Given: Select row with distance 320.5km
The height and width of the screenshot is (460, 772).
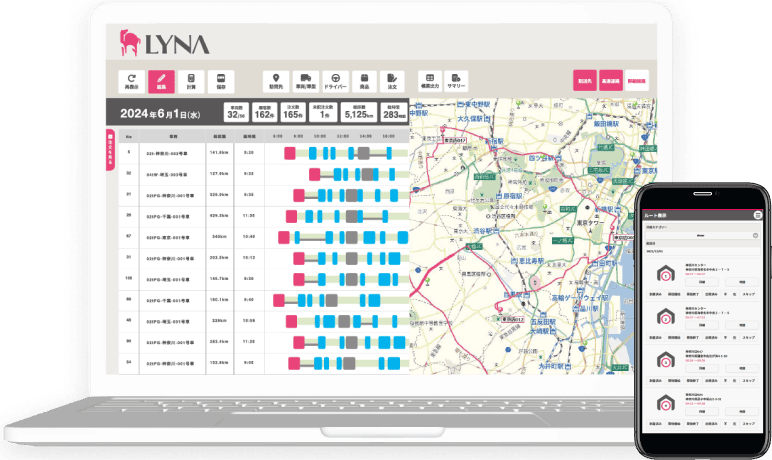Looking at the screenshot, I should coord(264,196).
